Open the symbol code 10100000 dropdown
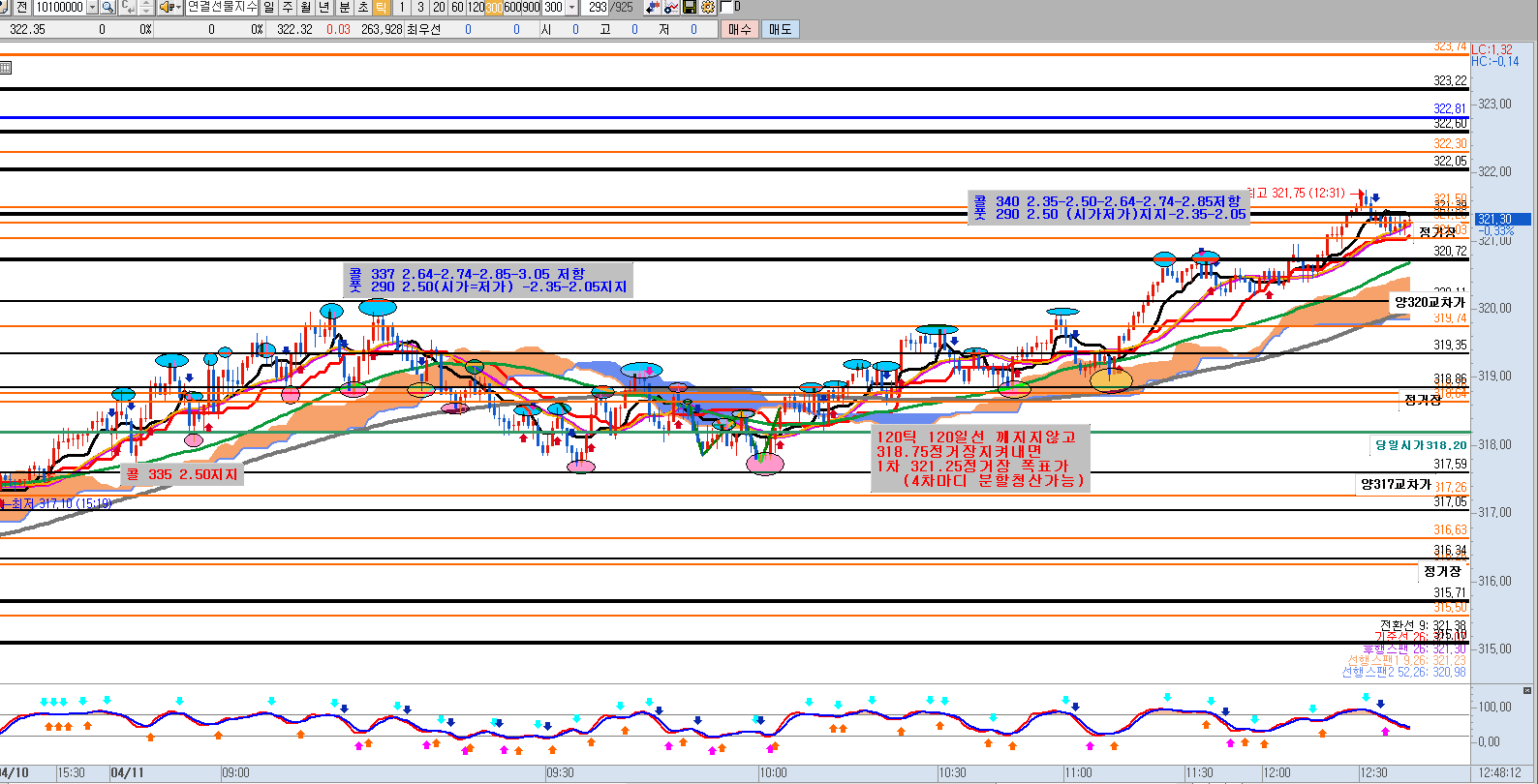This screenshot has width=1538, height=784. click(x=92, y=7)
